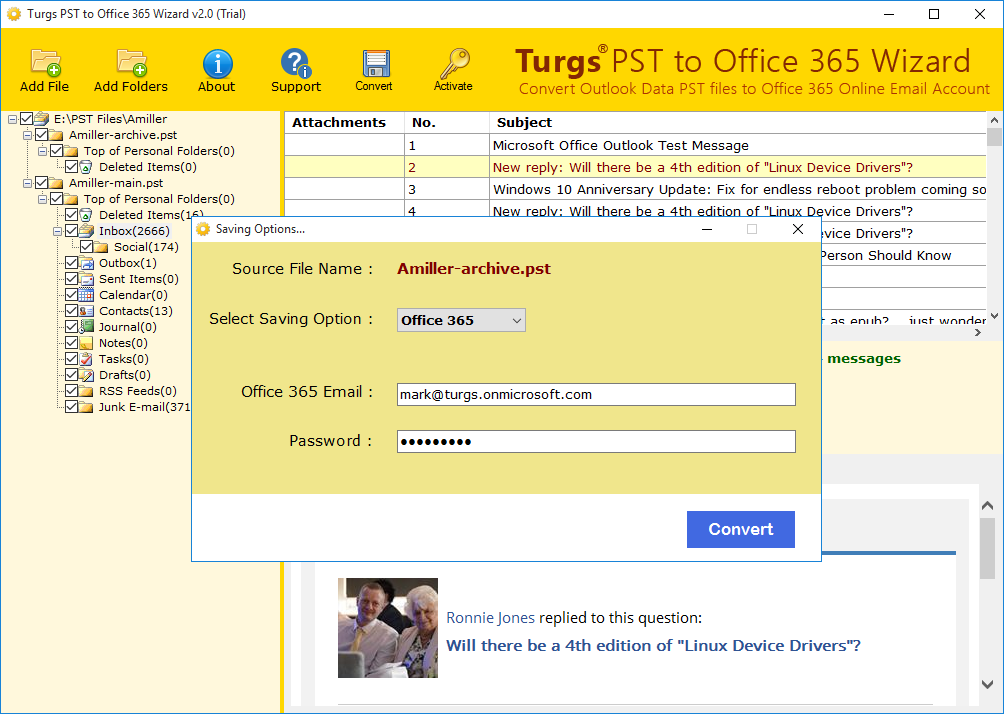Click the message list vertical scrollbar
Viewport: 1004px width, 714px height.
[994, 218]
